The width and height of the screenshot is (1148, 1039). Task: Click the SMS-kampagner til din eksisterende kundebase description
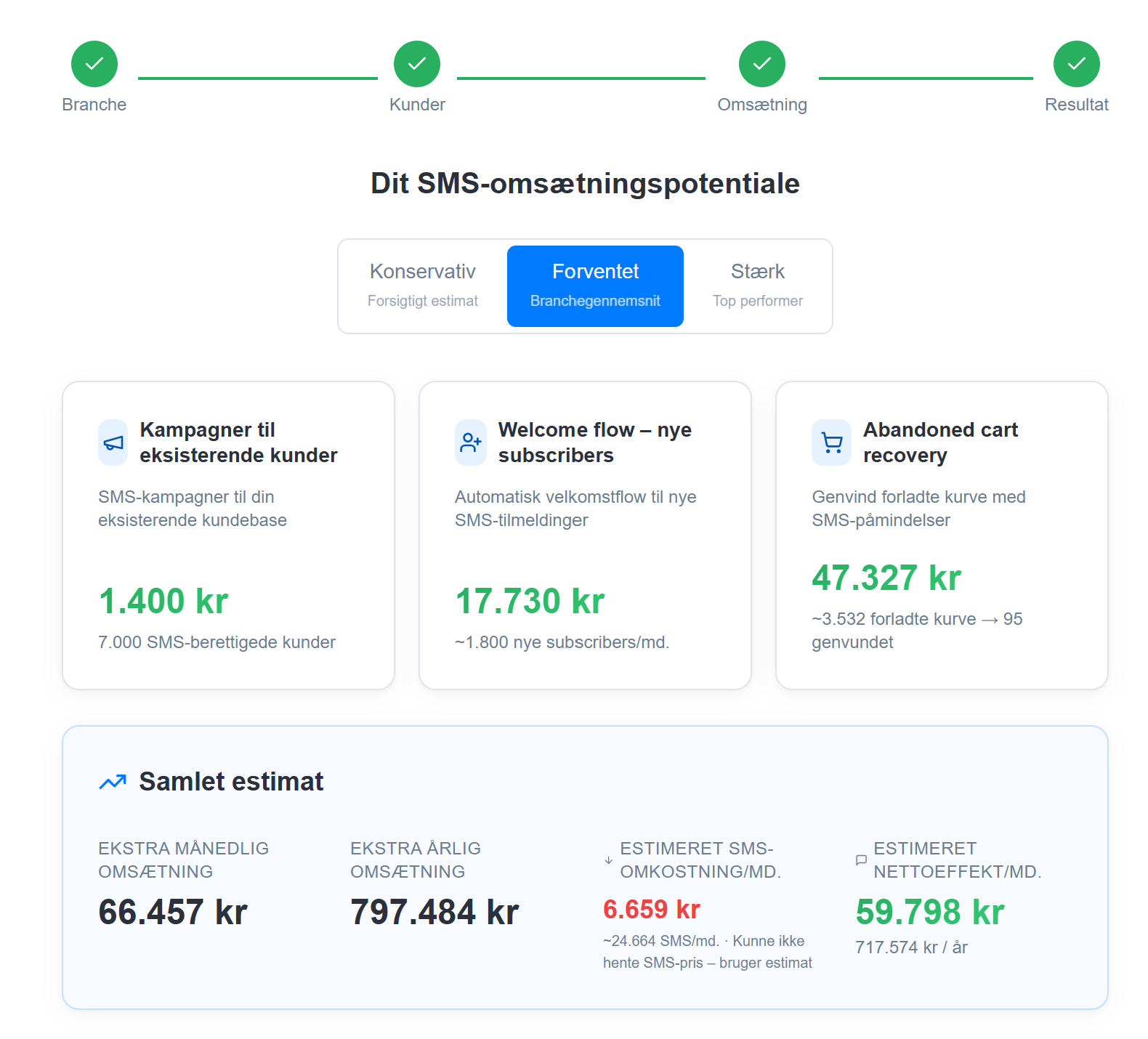[x=193, y=509]
